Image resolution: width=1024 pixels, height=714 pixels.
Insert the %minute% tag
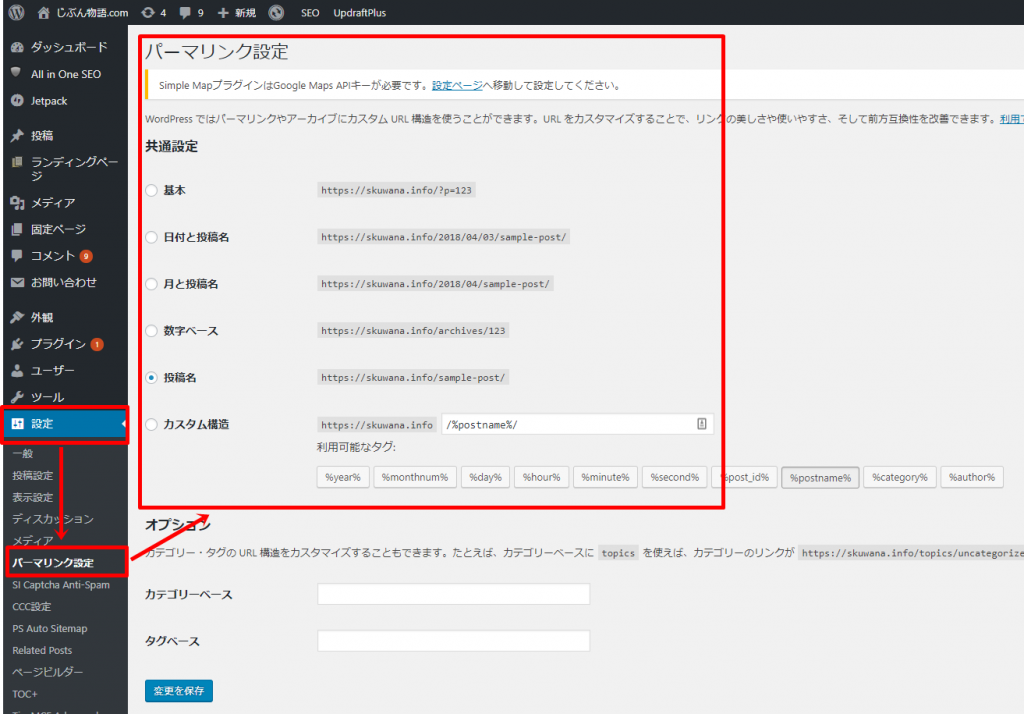[605, 478]
